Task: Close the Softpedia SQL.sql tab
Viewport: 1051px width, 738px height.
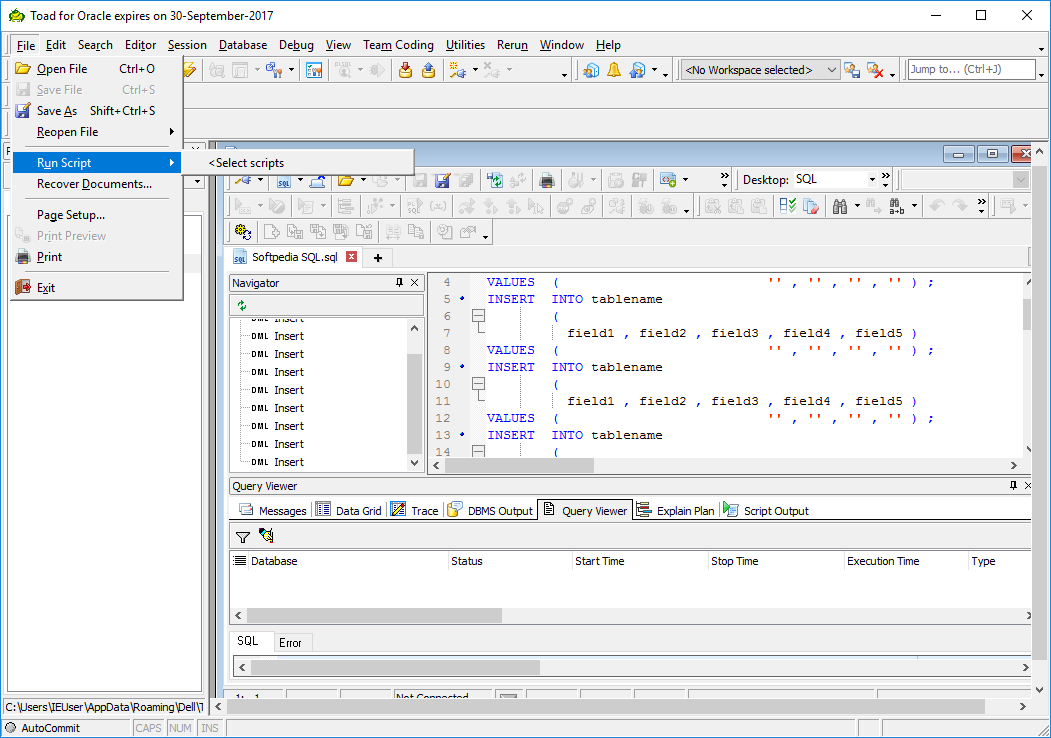Action: (x=351, y=257)
